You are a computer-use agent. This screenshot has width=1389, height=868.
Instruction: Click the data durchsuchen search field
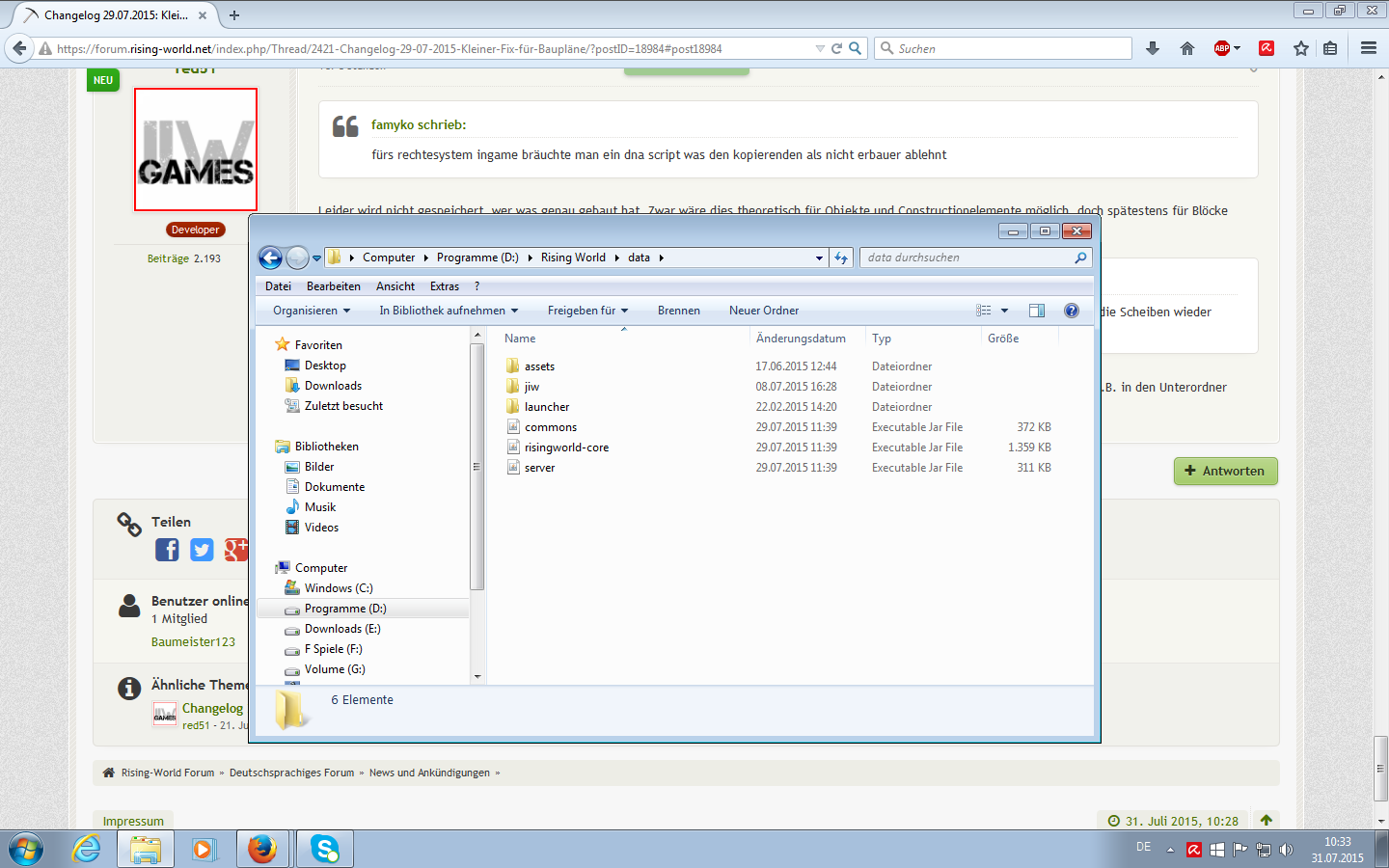point(965,258)
